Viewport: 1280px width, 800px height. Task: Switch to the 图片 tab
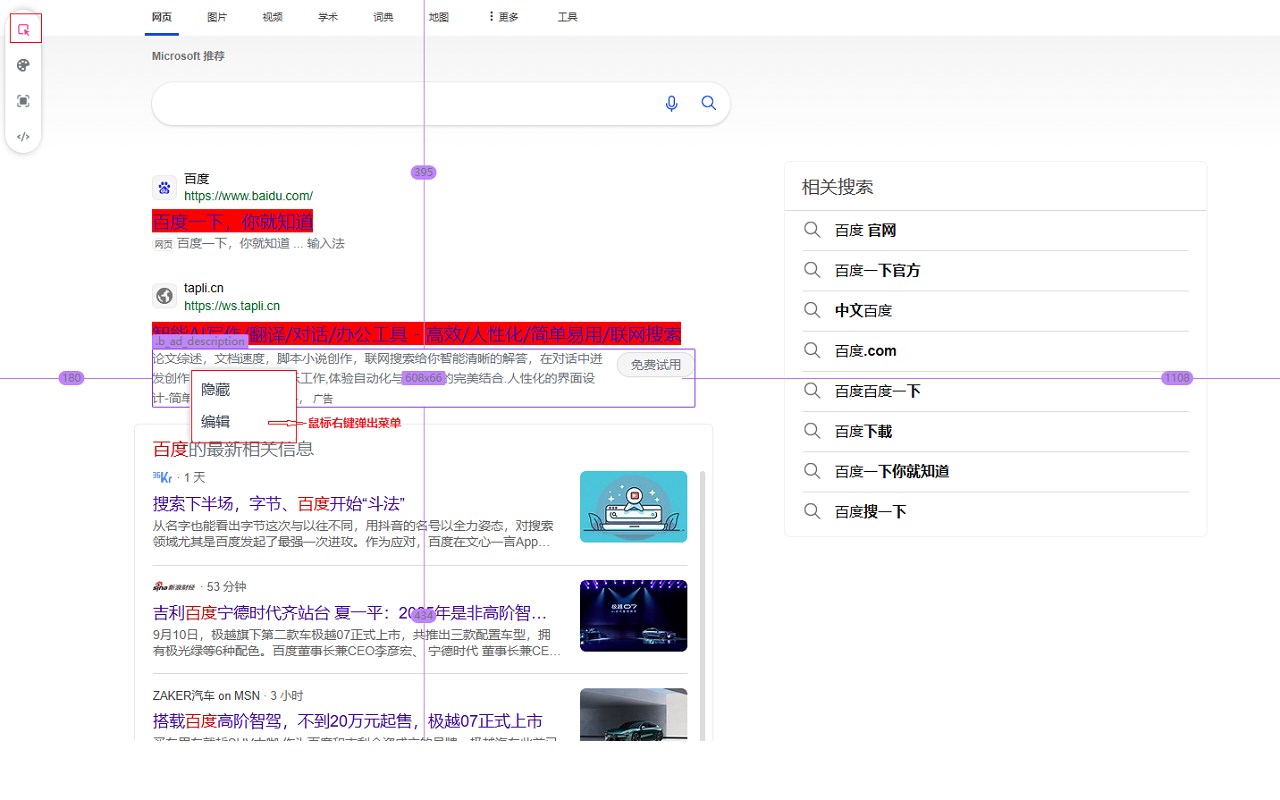point(217,17)
